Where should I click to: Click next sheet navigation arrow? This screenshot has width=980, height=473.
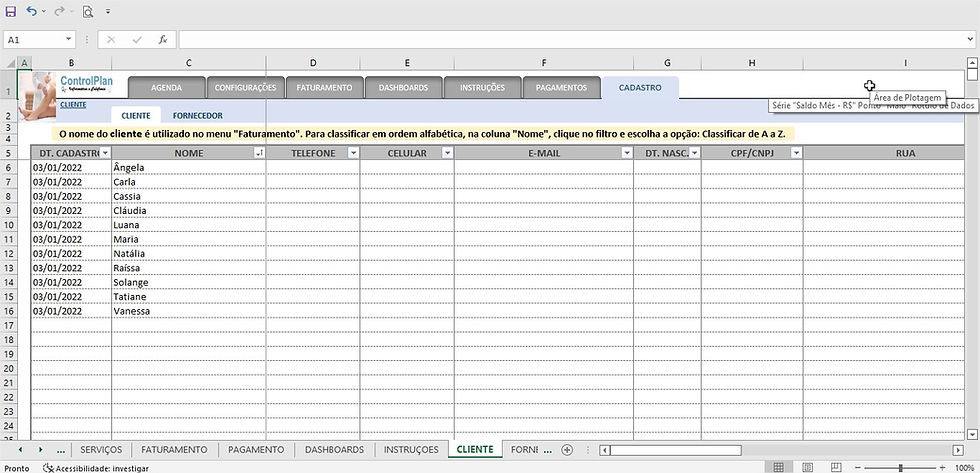click(x=41, y=450)
